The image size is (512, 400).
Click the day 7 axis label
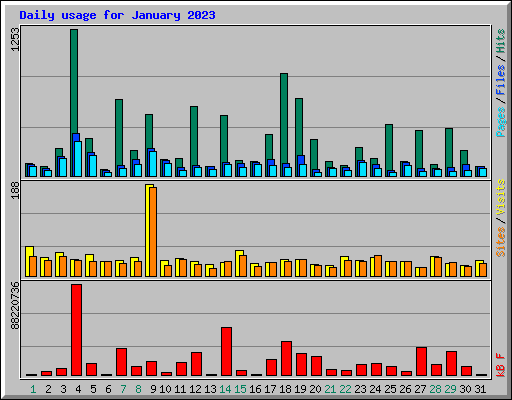click(x=123, y=389)
